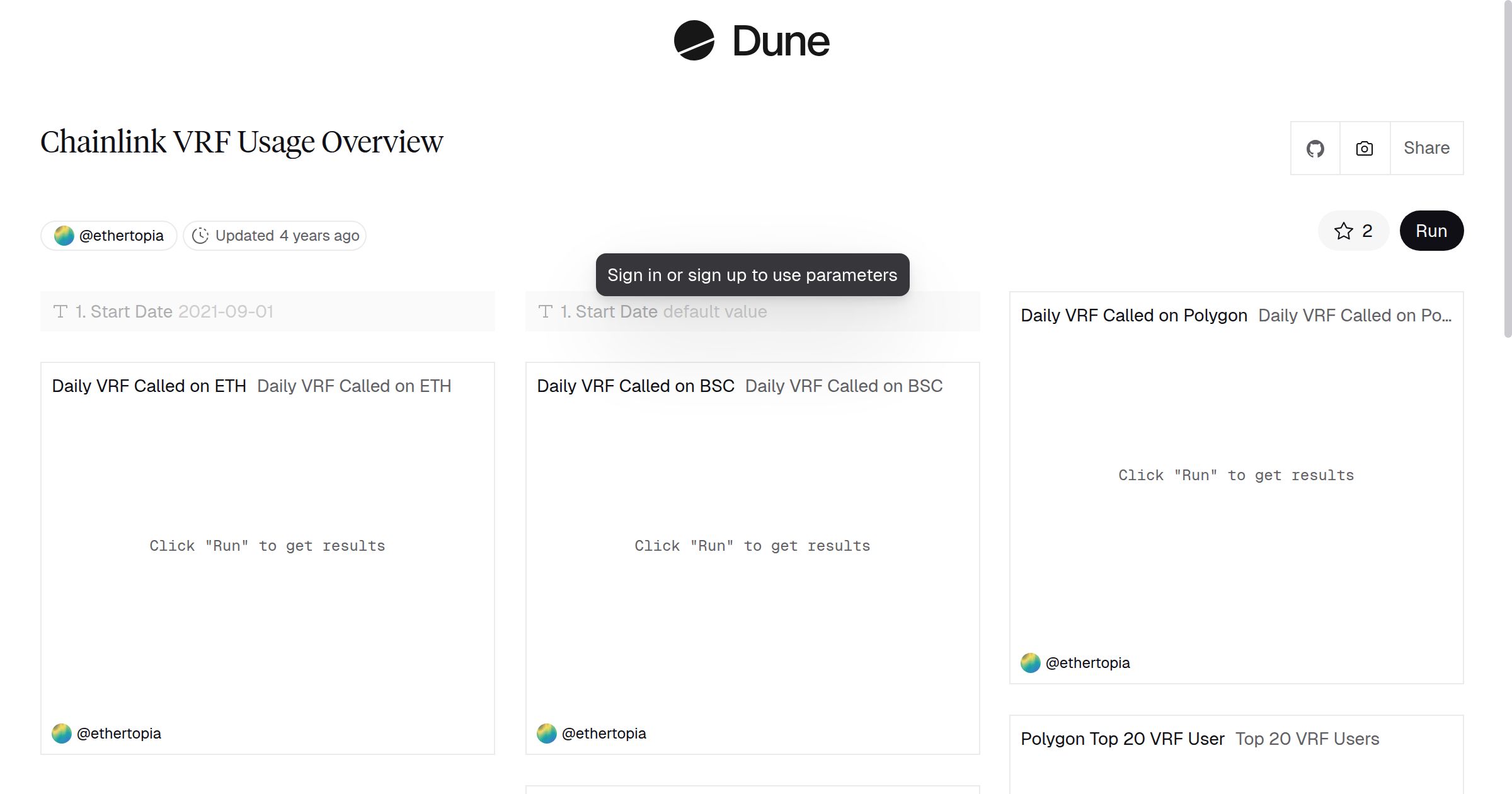The height and width of the screenshot is (794, 1512).
Task: Open Polygon Top 20 VRF User title
Action: pos(1122,739)
